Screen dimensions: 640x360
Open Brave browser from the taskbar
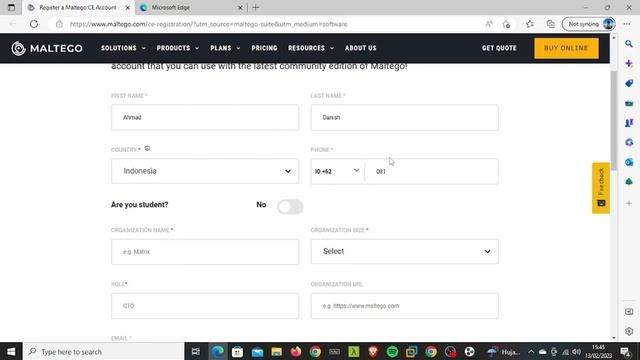[373, 351]
